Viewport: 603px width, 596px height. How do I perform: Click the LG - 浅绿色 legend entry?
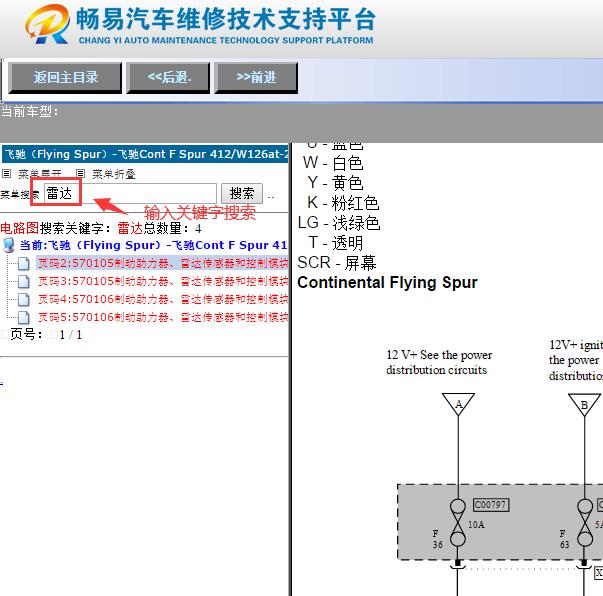tap(339, 223)
